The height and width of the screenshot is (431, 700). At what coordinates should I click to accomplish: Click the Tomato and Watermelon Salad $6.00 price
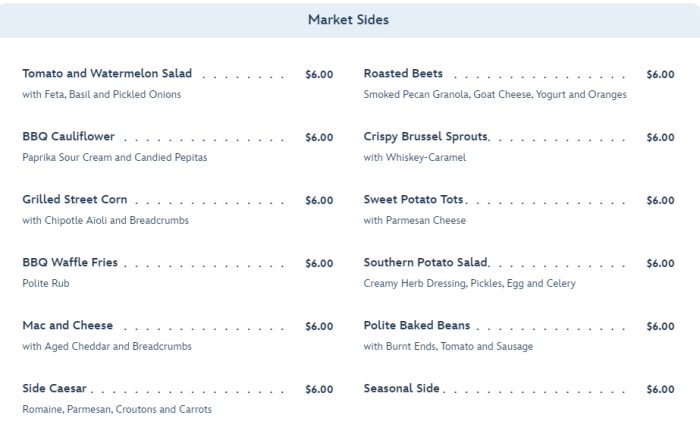(319, 75)
